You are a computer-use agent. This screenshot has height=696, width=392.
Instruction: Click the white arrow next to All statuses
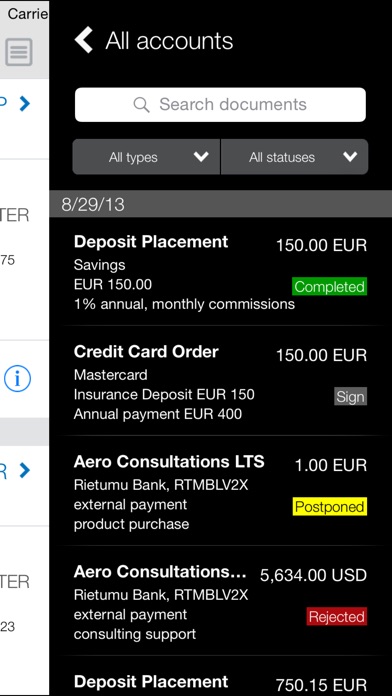(350, 157)
